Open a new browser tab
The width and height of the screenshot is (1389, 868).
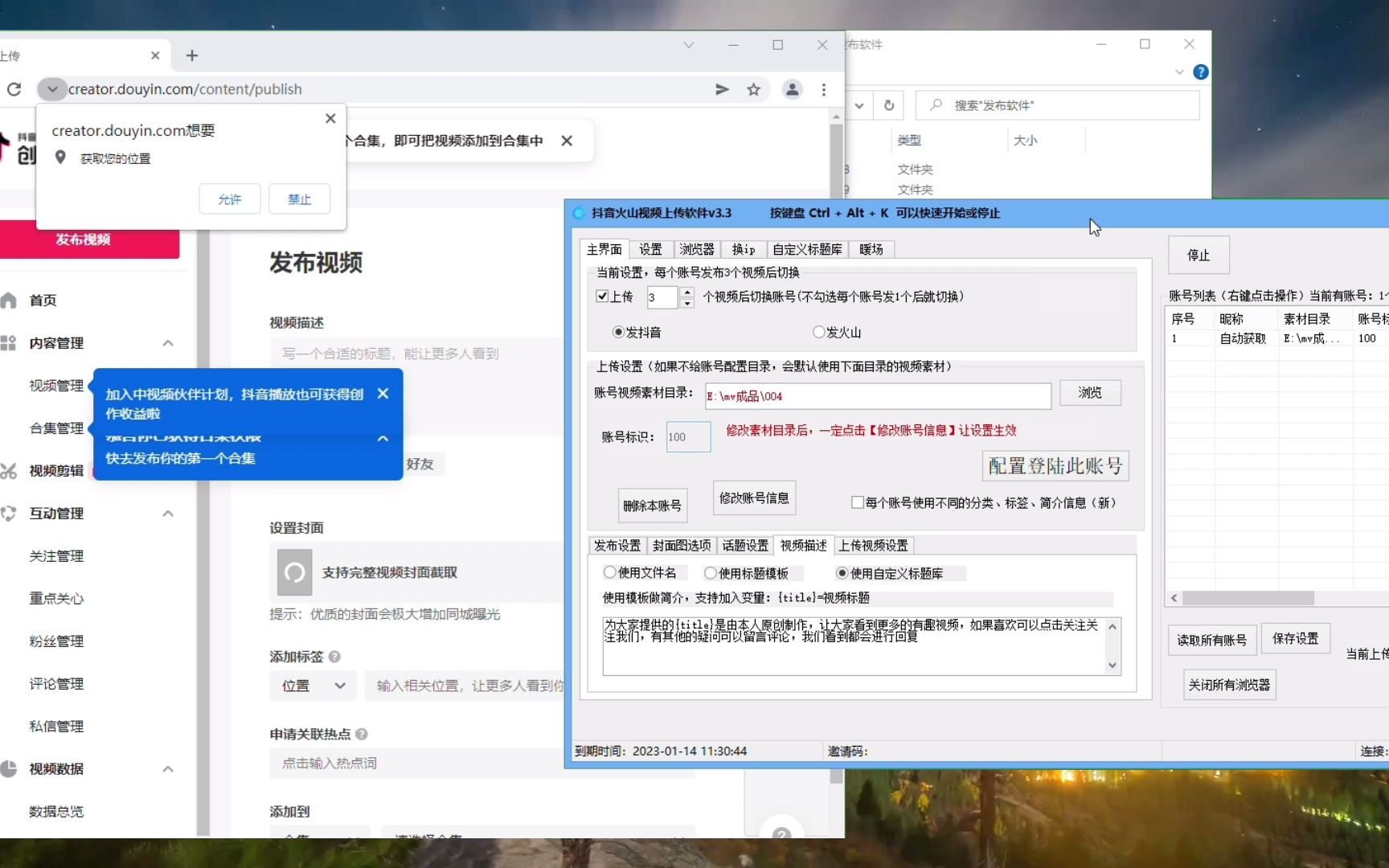(x=191, y=55)
